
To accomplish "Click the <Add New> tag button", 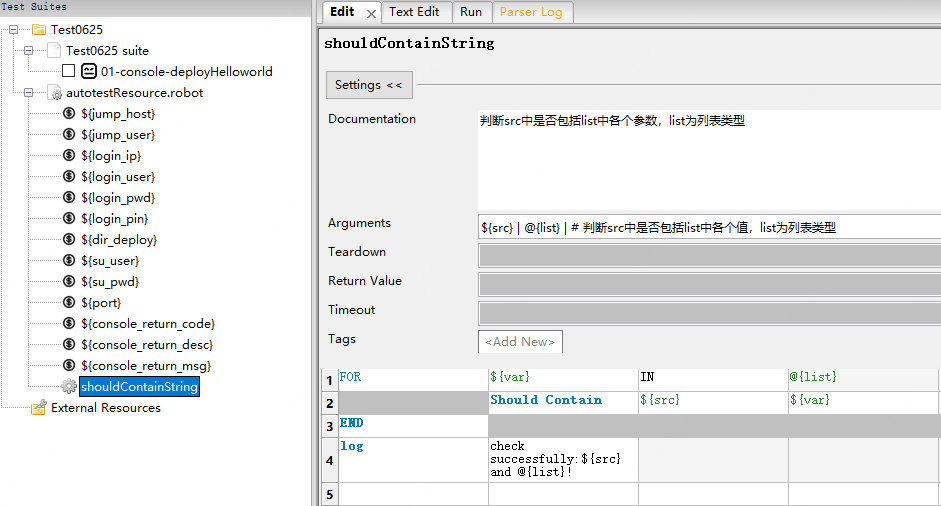I will [x=520, y=342].
